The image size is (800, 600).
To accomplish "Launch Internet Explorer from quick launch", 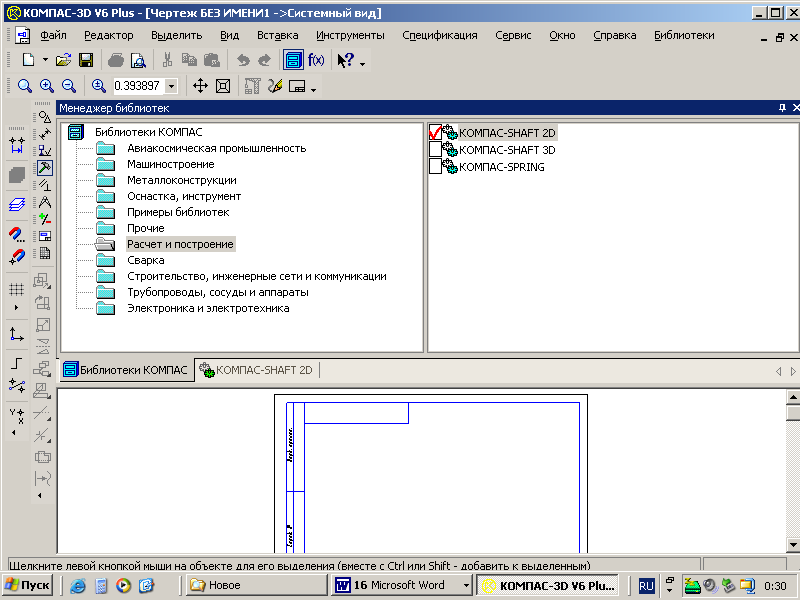I will click(x=78, y=585).
